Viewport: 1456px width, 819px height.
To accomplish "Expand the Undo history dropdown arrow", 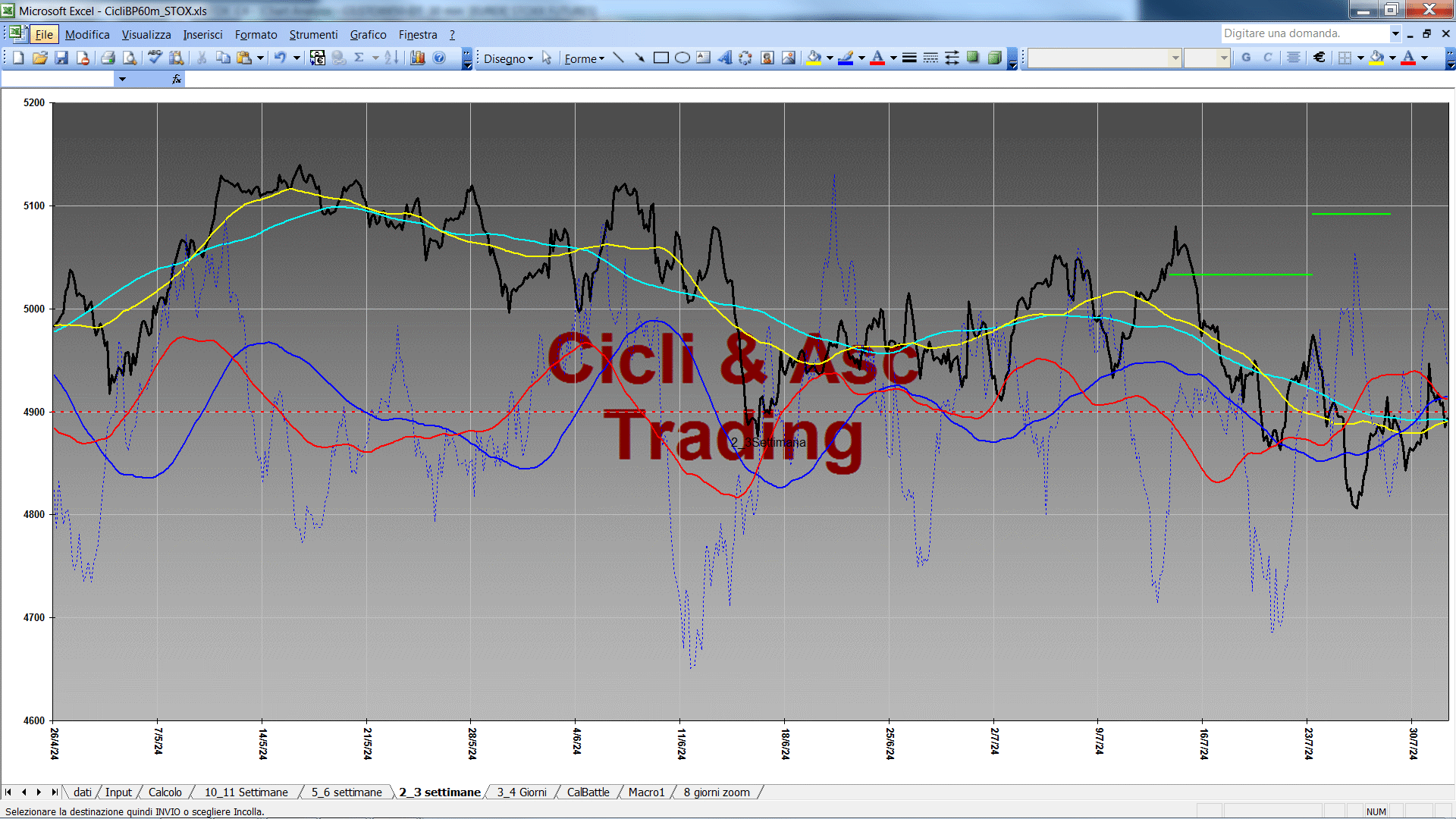I will click(297, 58).
